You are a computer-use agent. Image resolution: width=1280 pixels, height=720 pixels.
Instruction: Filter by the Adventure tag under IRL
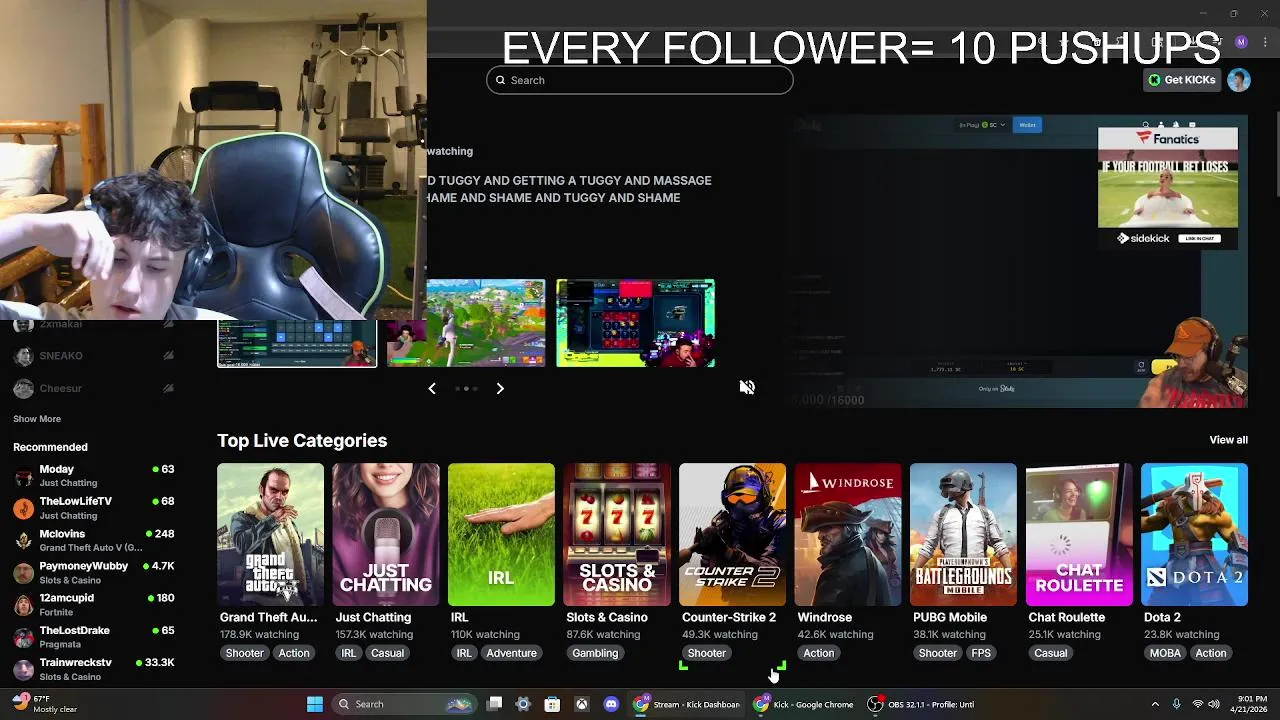pos(511,653)
